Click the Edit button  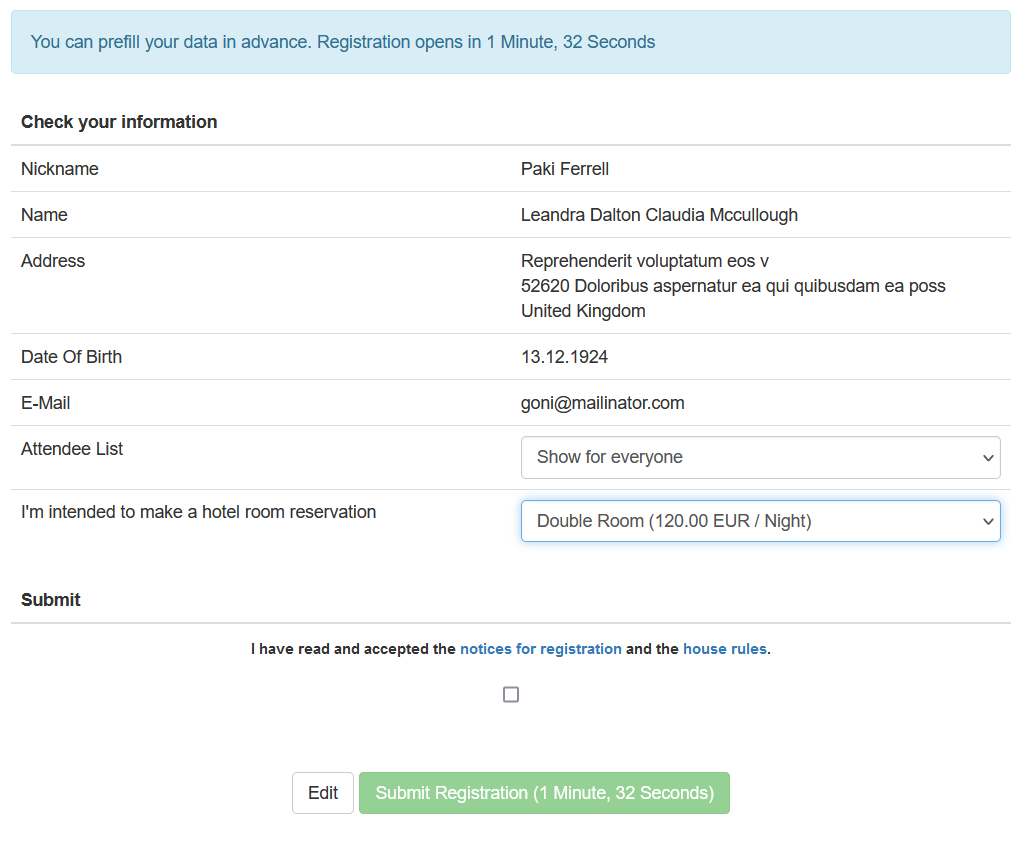click(x=322, y=793)
